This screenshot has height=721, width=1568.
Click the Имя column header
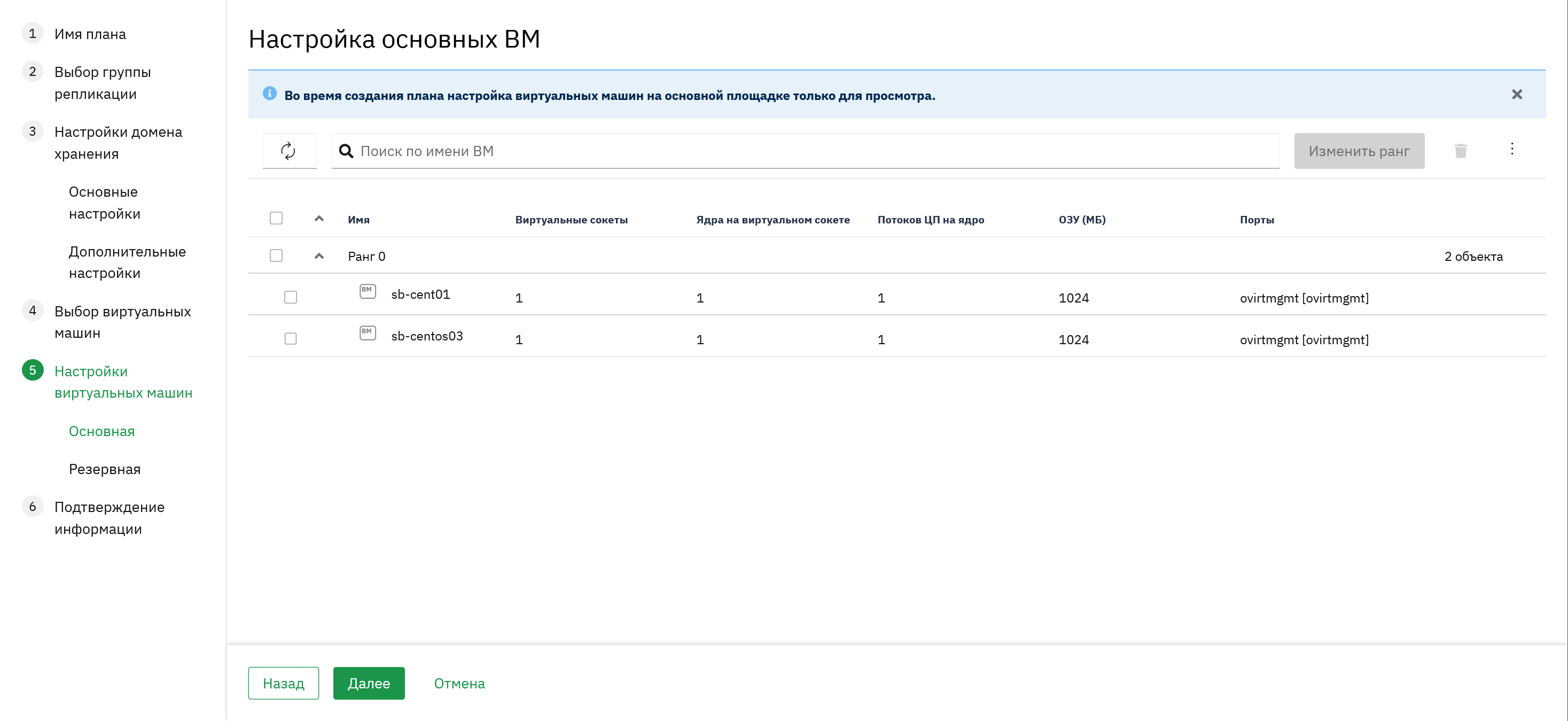[x=358, y=220]
